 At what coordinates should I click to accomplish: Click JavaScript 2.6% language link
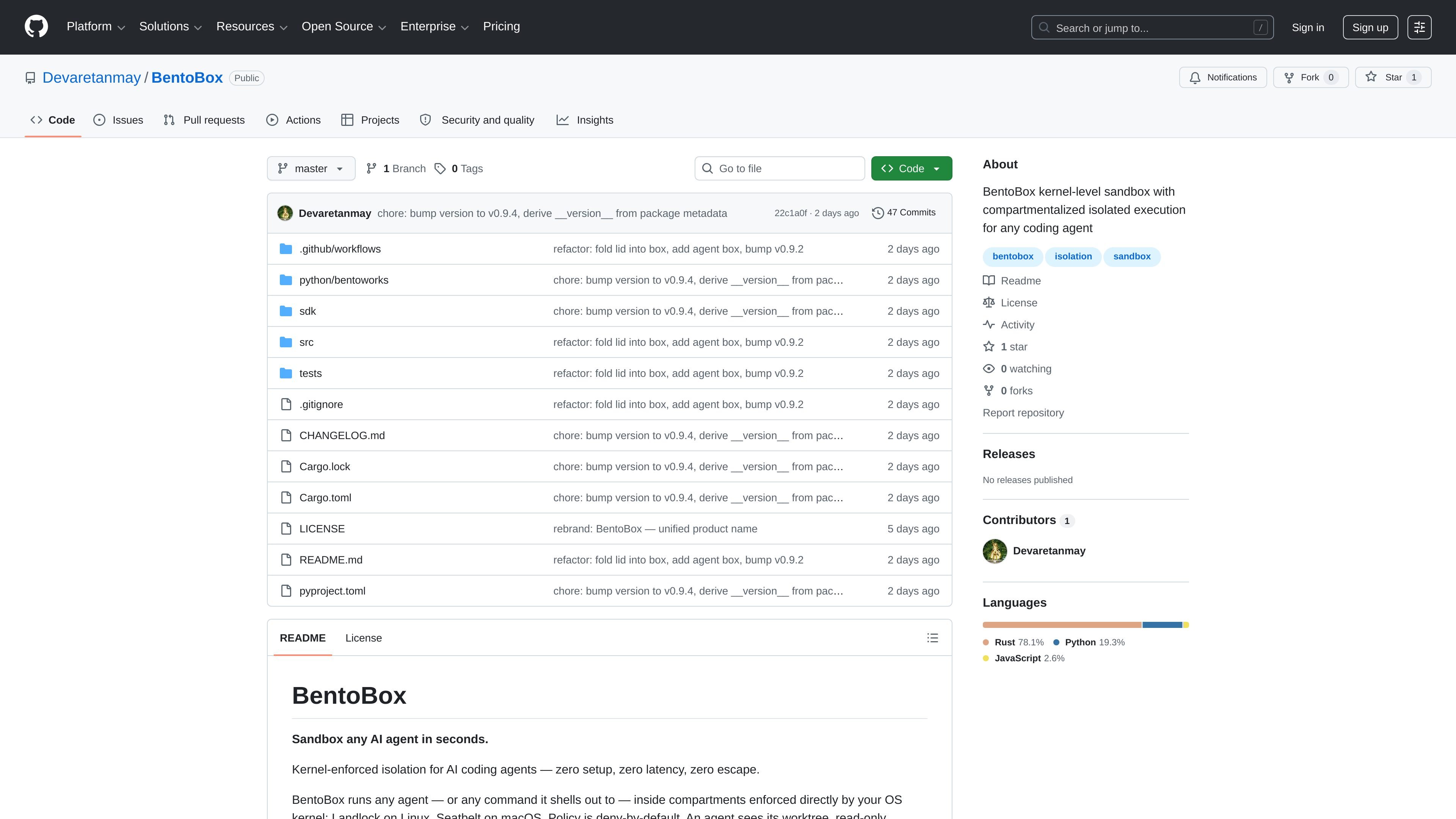(1024, 658)
